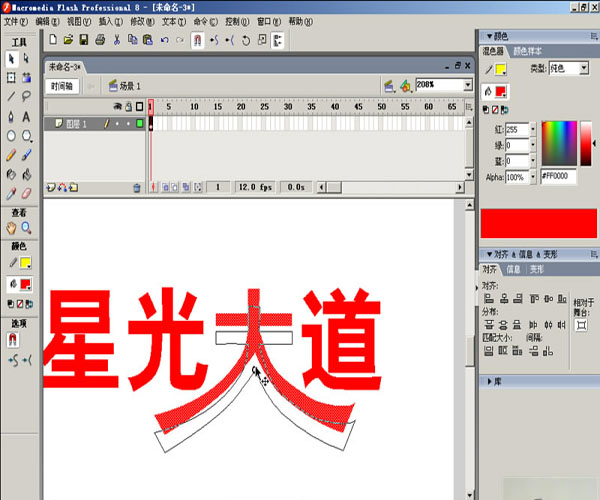This screenshot has height=500, width=600.
Task: Open the green value slider arrow
Action: pyautogui.click(x=533, y=145)
